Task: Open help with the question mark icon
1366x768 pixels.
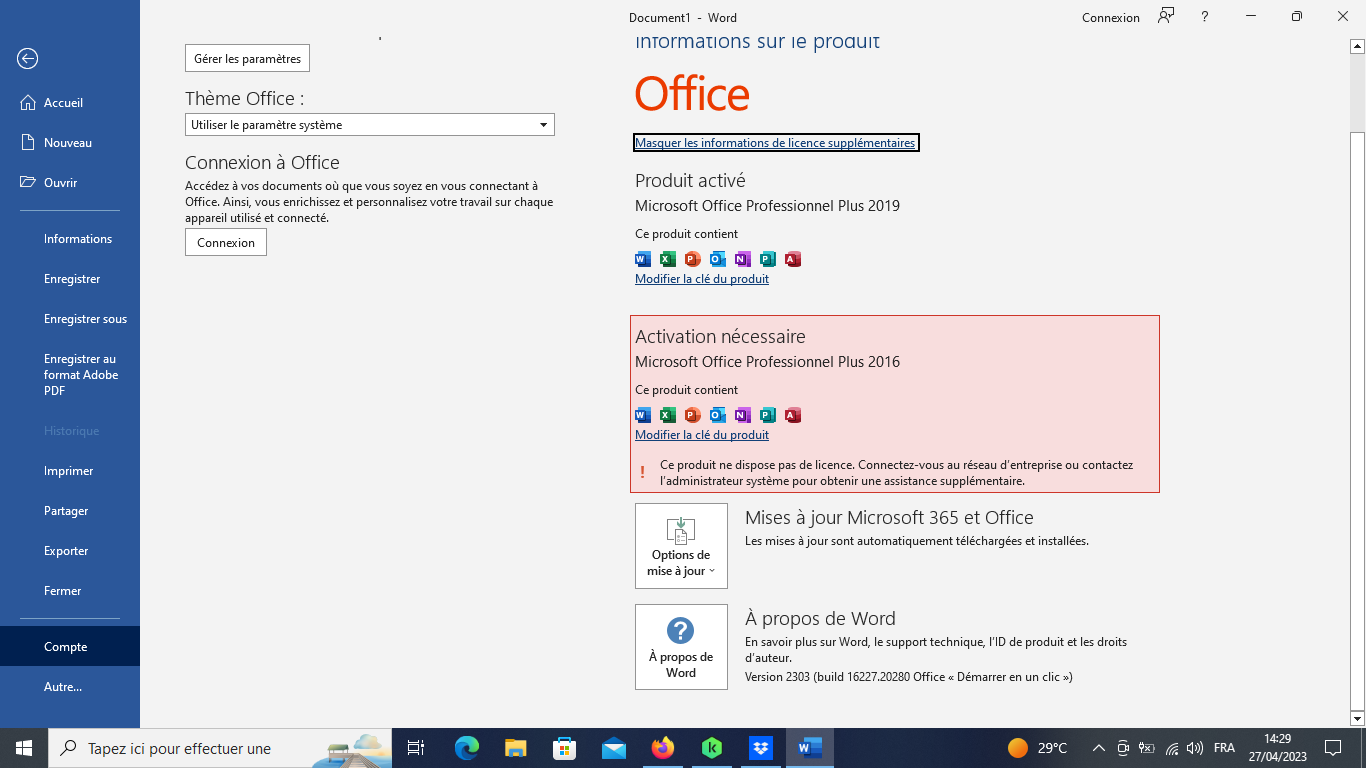Action: (1205, 17)
